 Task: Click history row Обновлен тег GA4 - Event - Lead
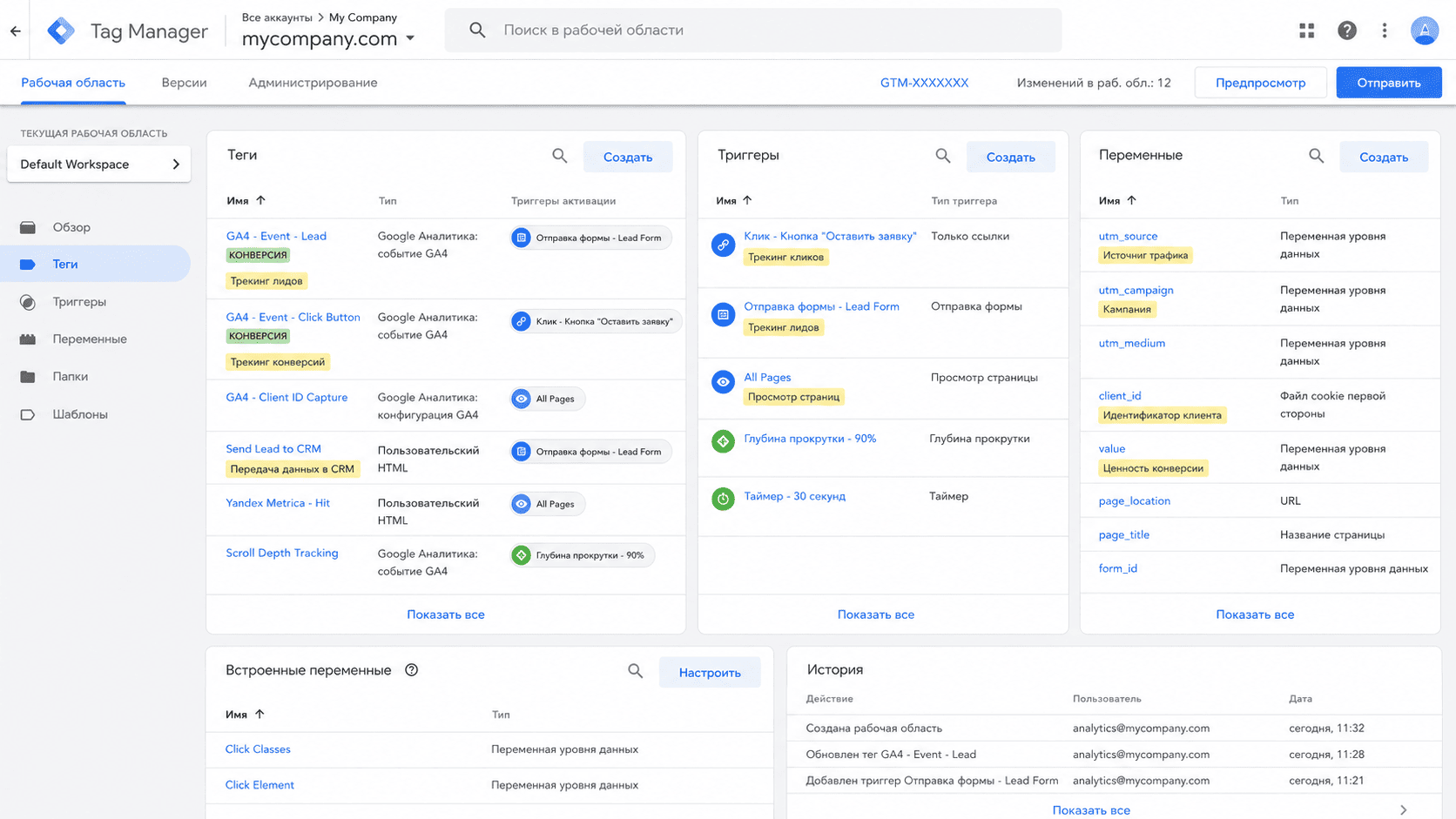[1113, 755]
